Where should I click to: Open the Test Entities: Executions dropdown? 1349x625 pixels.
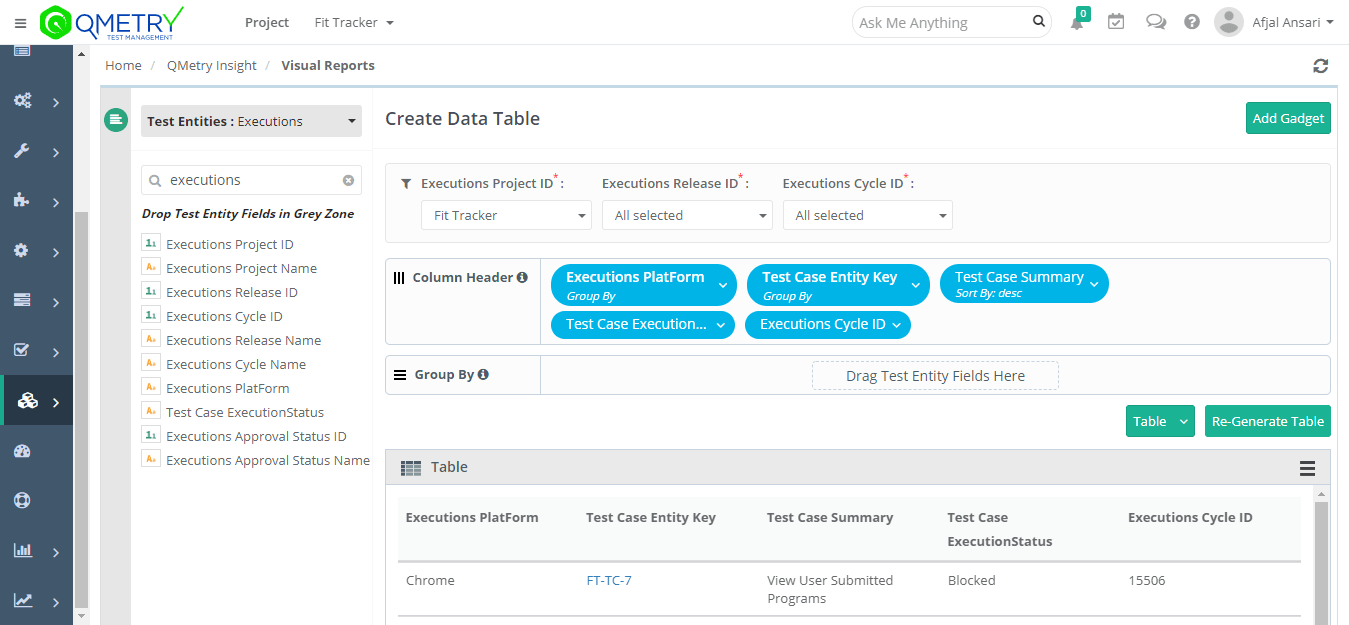pyautogui.click(x=250, y=120)
